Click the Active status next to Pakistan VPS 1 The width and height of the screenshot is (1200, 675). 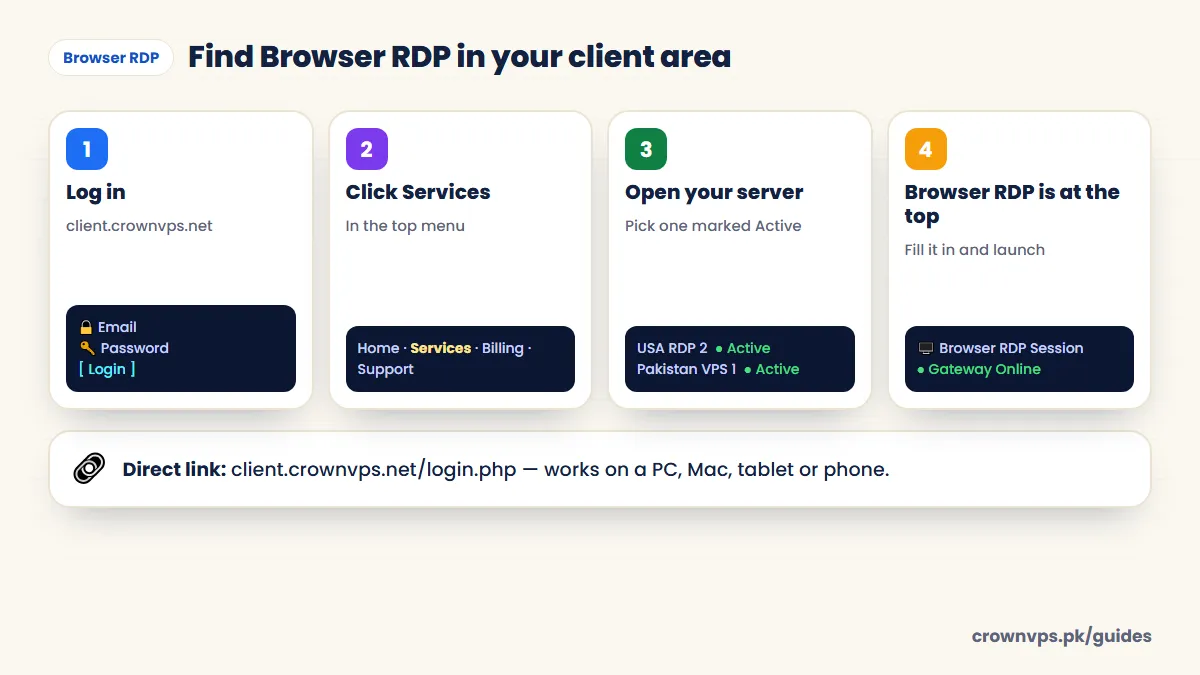click(772, 369)
